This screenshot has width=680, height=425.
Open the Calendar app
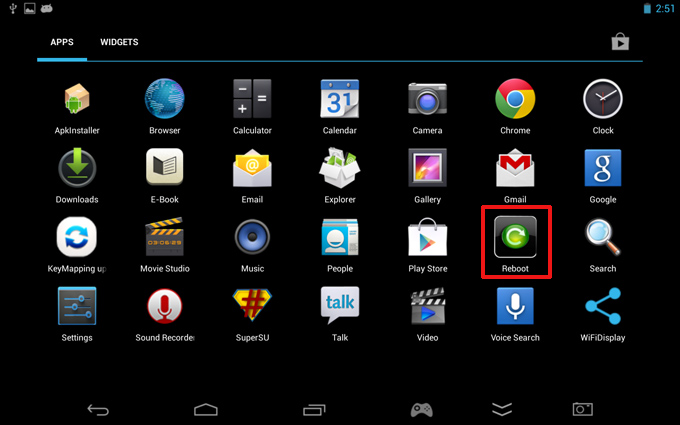(340, 99)
